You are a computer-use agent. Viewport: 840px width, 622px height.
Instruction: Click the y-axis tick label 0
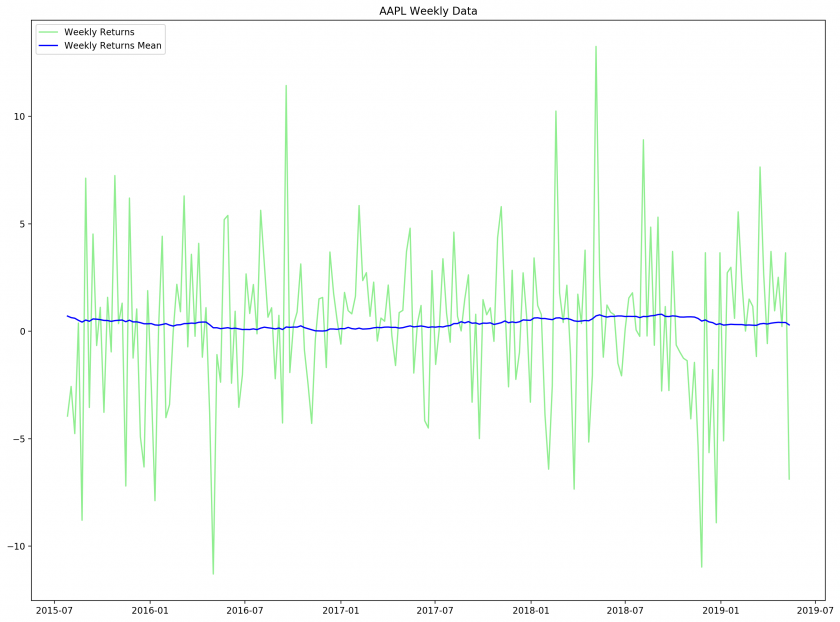(x=22, y=331)
